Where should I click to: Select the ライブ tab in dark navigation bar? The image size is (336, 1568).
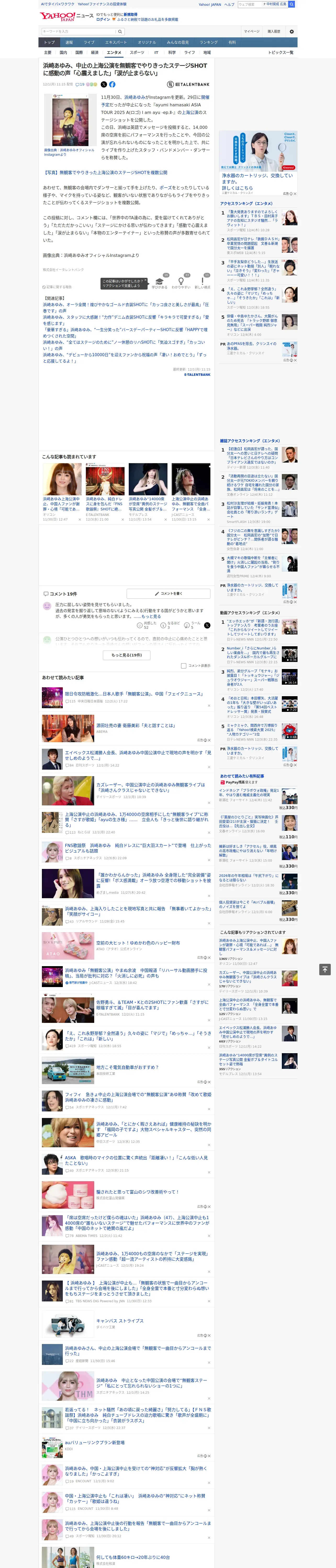89,42
